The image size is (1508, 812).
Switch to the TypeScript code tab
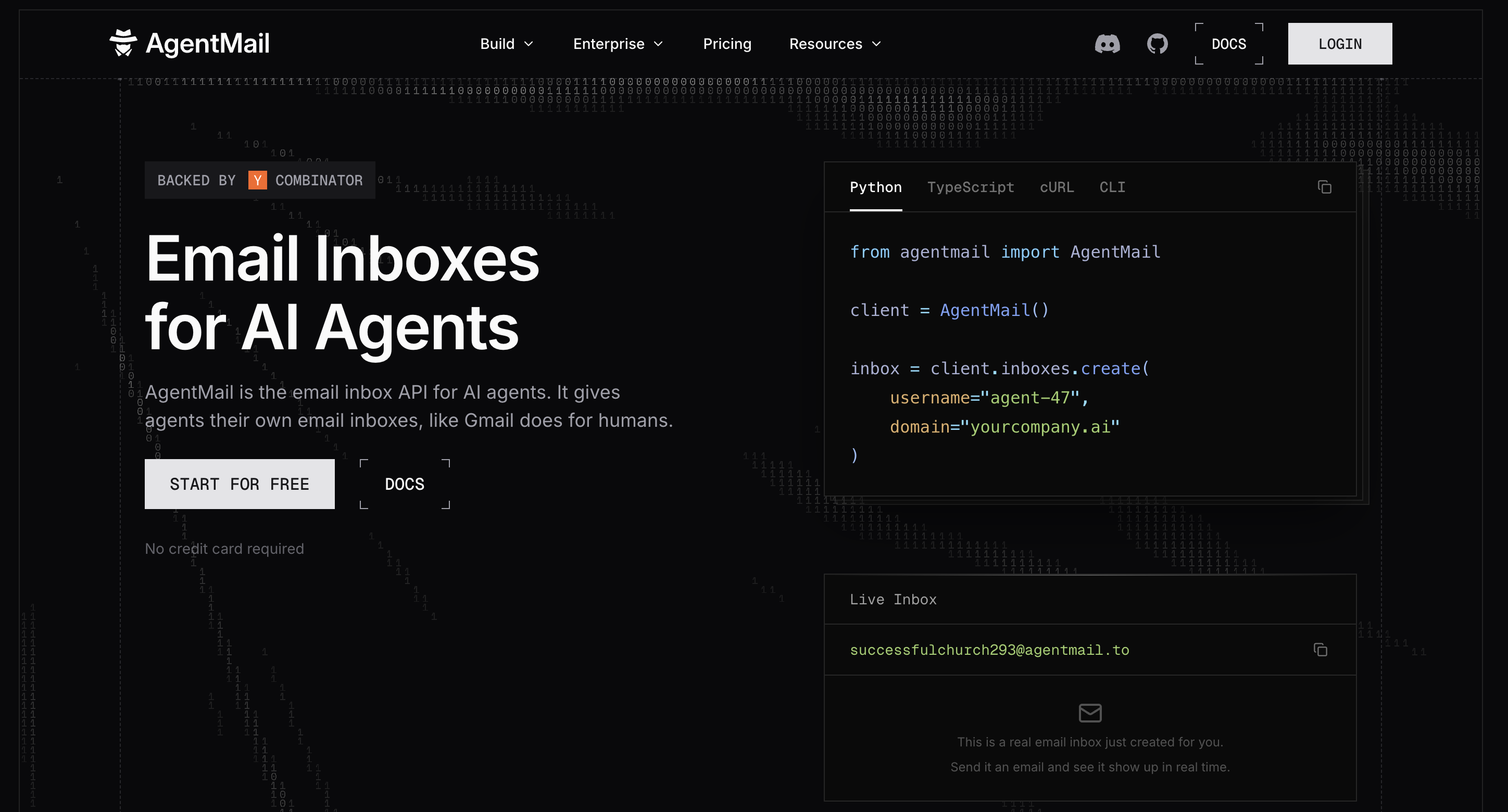pyautogui.click(x=971, y=187)
